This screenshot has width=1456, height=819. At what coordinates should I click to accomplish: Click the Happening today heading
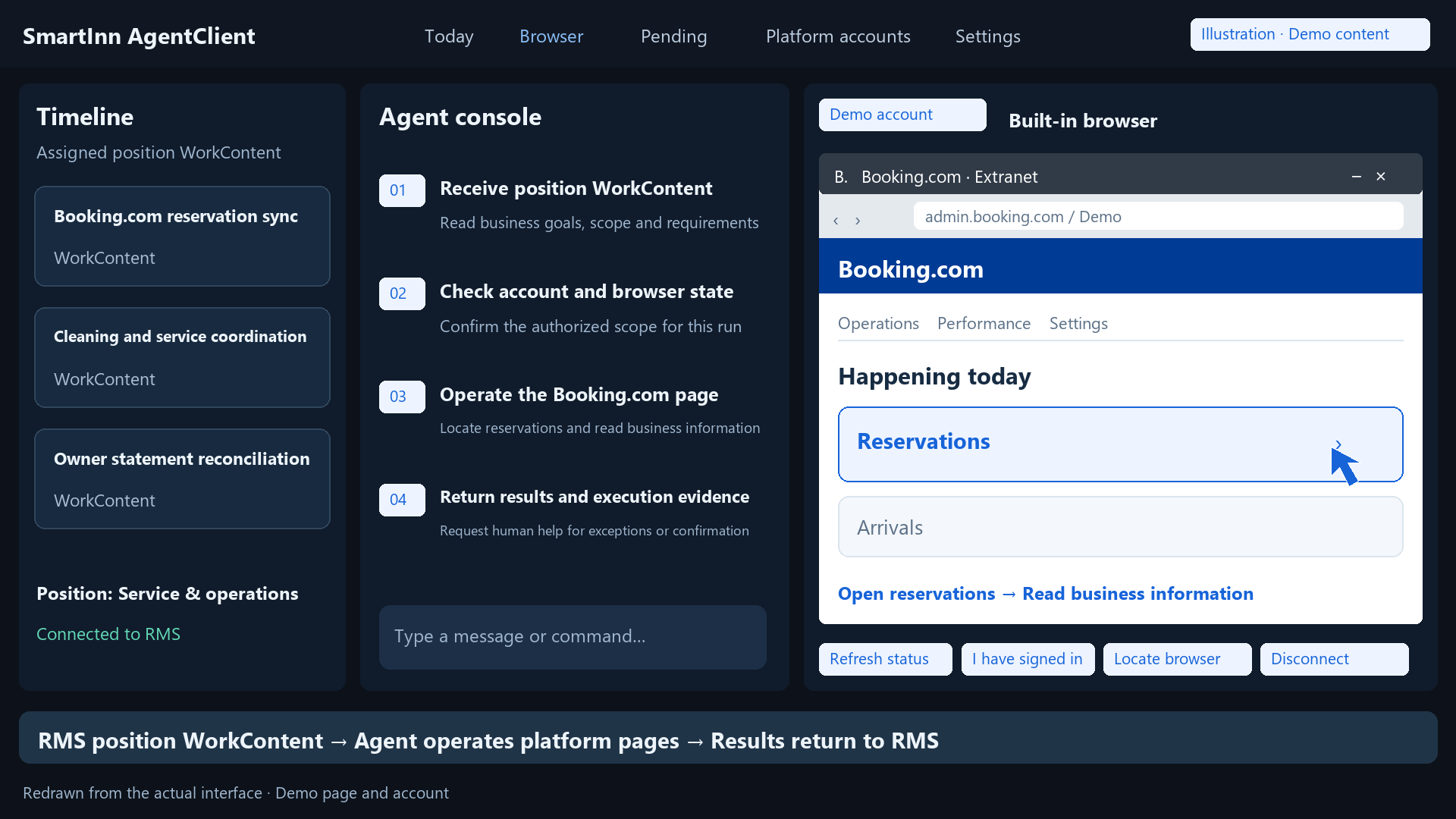(x=934, y=377)
